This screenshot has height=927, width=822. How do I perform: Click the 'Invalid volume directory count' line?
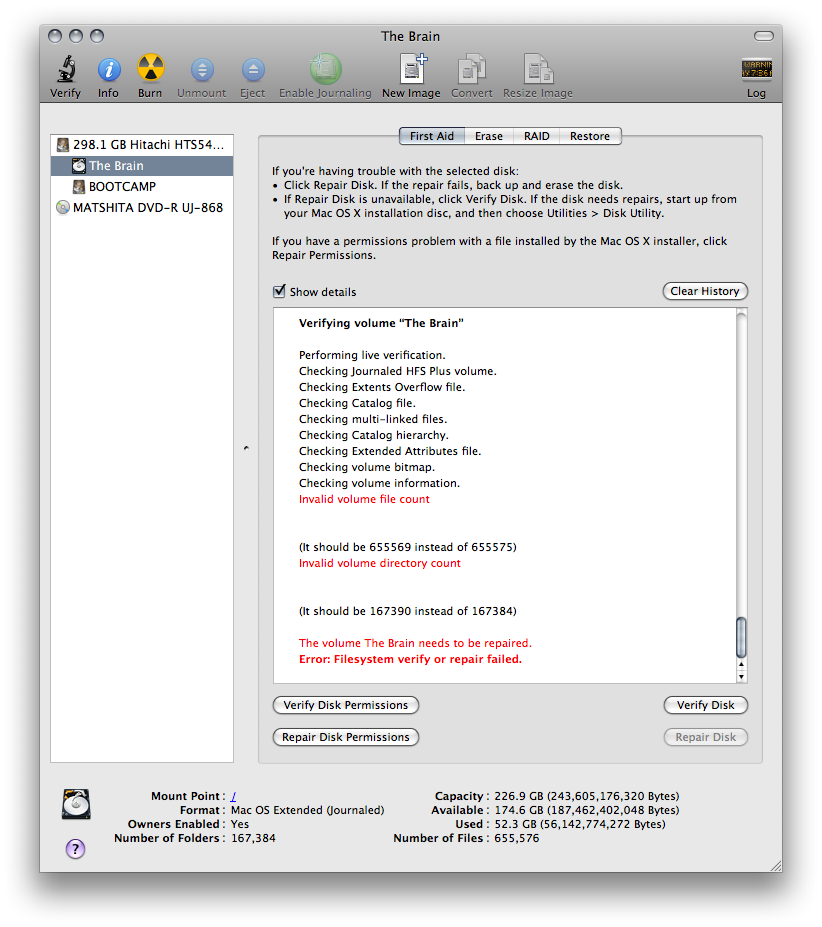point(380,563)
